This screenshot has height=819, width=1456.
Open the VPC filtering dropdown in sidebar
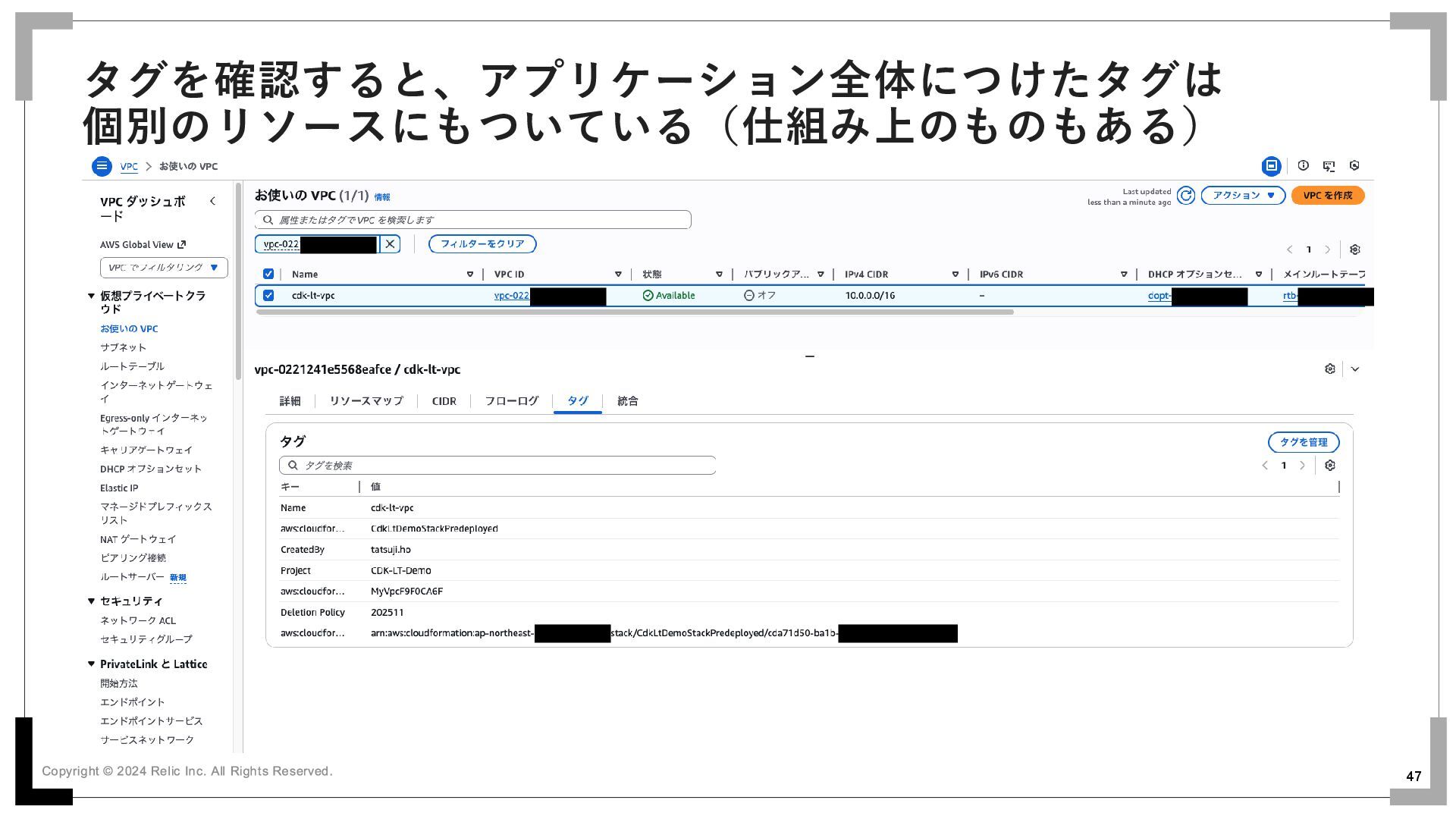(163, 268)
